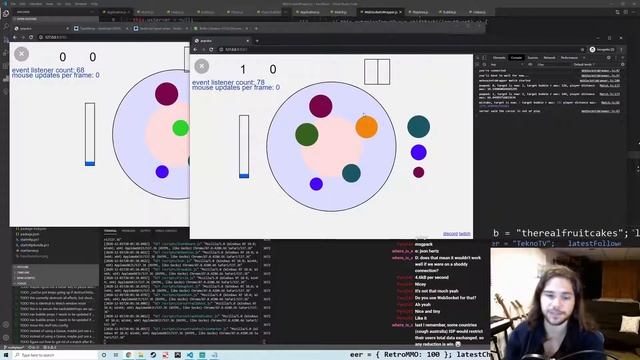Click the gray X circle in the front game window

pyautogui.click(x=202, y=66)
